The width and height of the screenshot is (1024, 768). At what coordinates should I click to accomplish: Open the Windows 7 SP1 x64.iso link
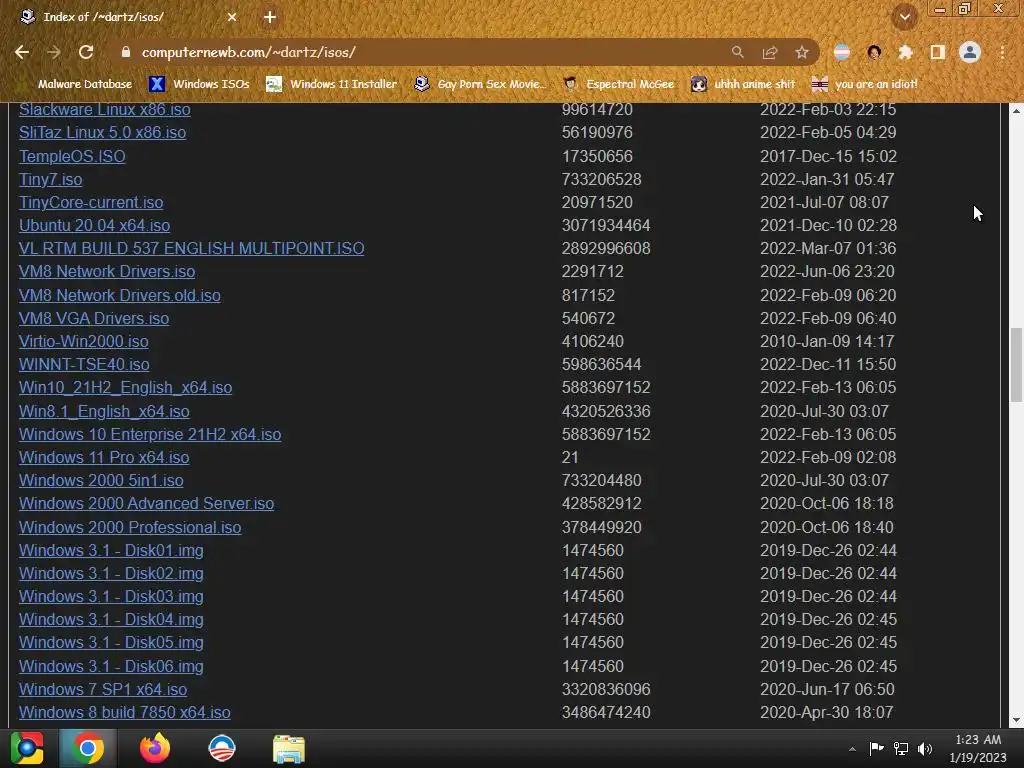103,690
